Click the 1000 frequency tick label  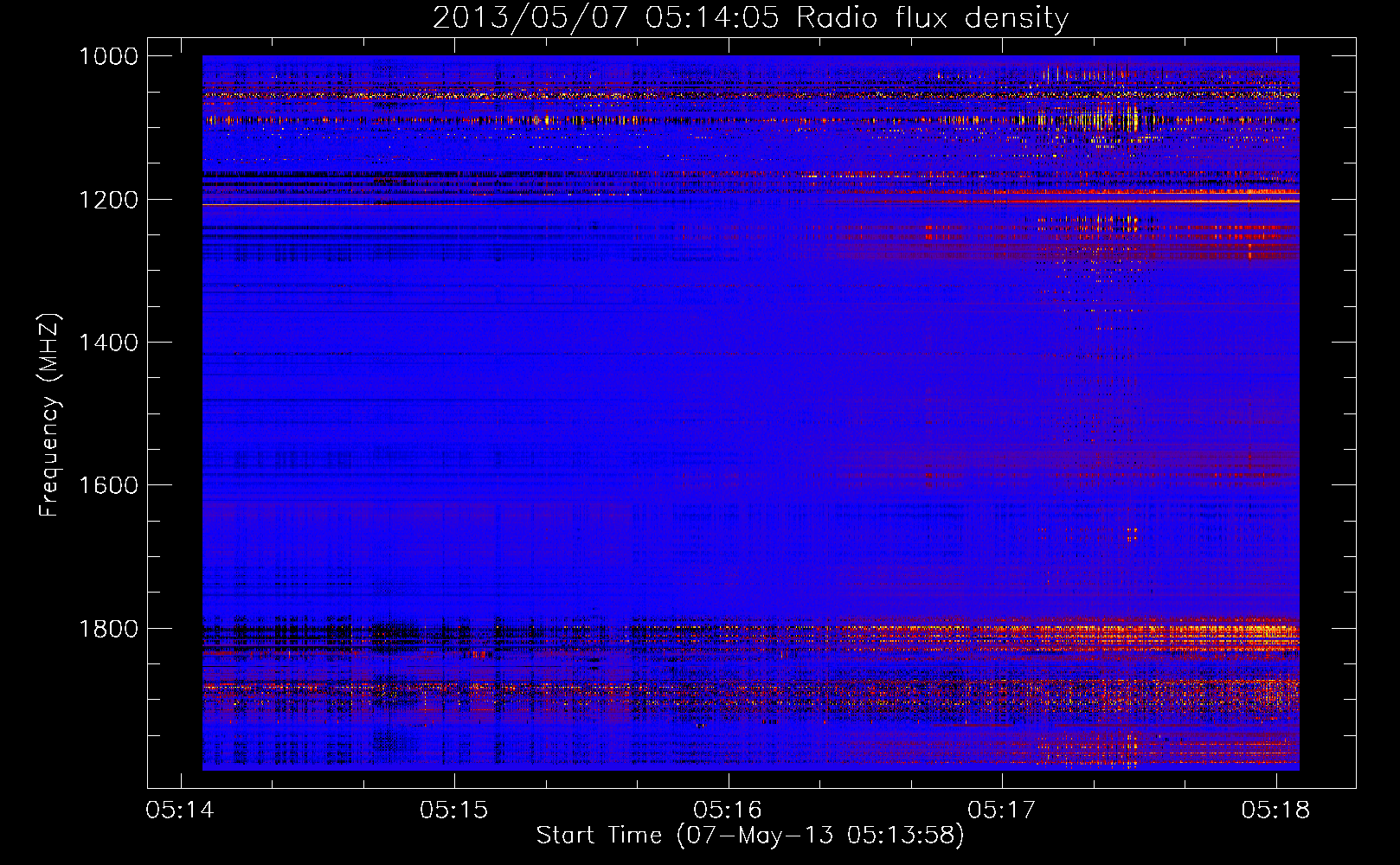pyautogui.click(x=108, y=56)
